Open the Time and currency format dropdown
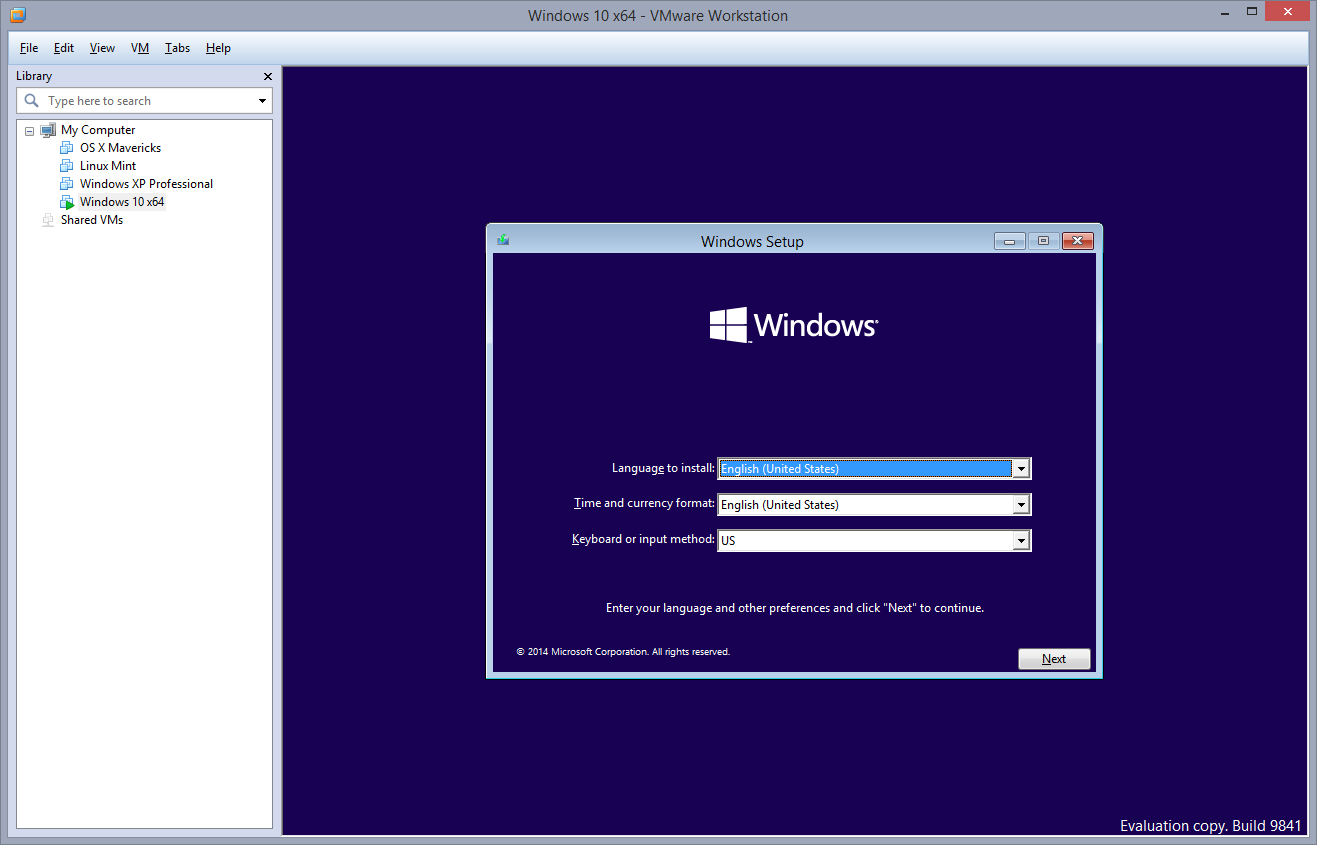Viewport: 1317px width, 845px height. [1021, 505]
